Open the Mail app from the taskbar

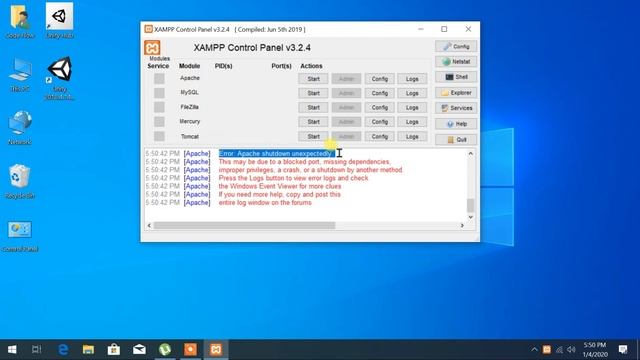coord(139,349)
